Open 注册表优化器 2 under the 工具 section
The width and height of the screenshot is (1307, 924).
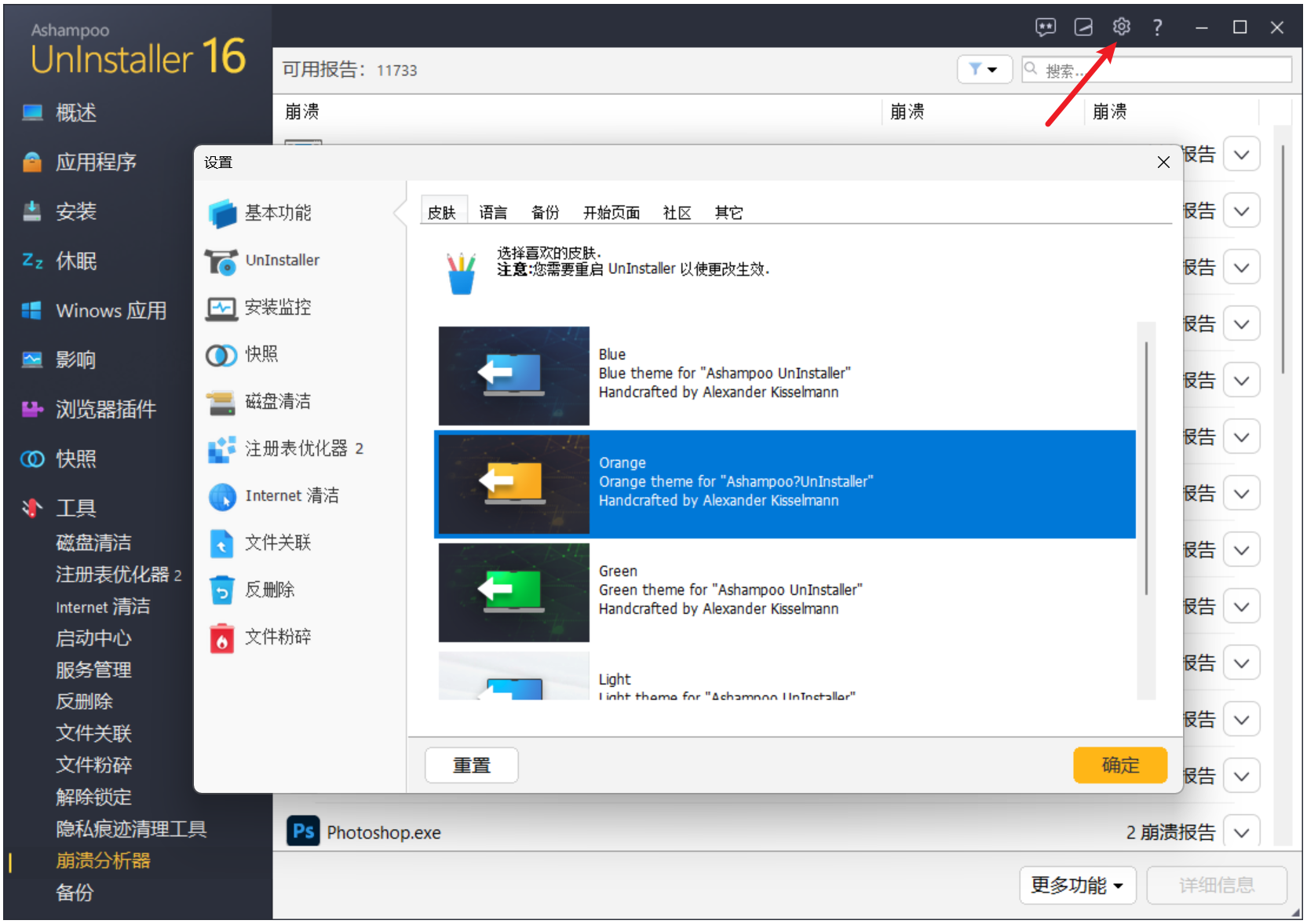point(119,575)
